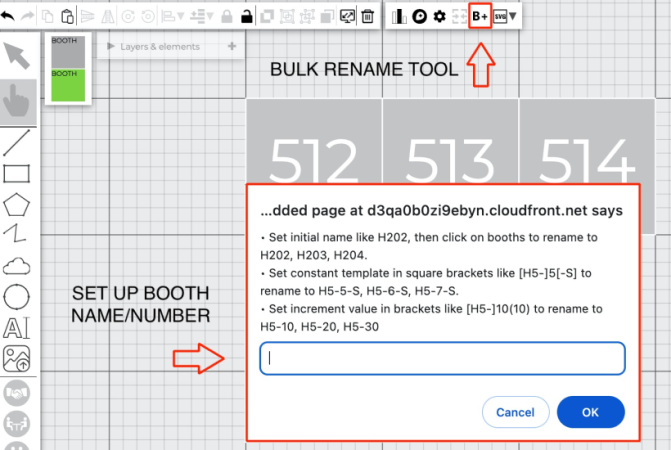The image size is (671, 450).
Task: Choose the rectangle tool
Action: (x=16, y=174)
